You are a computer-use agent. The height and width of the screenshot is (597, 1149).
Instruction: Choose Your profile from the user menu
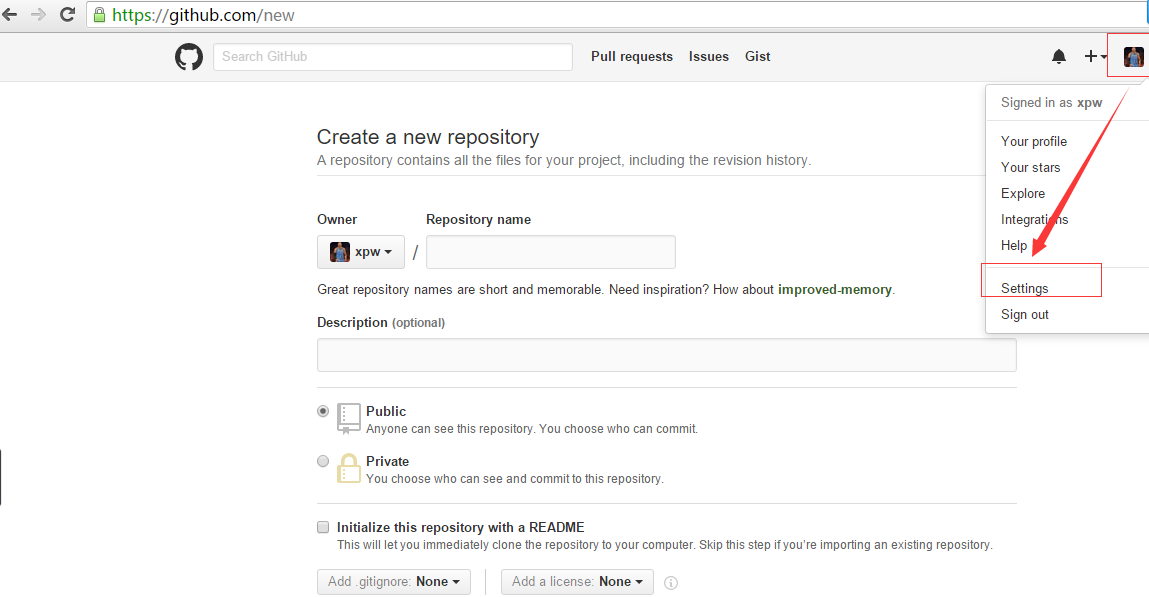[1034, 141]
